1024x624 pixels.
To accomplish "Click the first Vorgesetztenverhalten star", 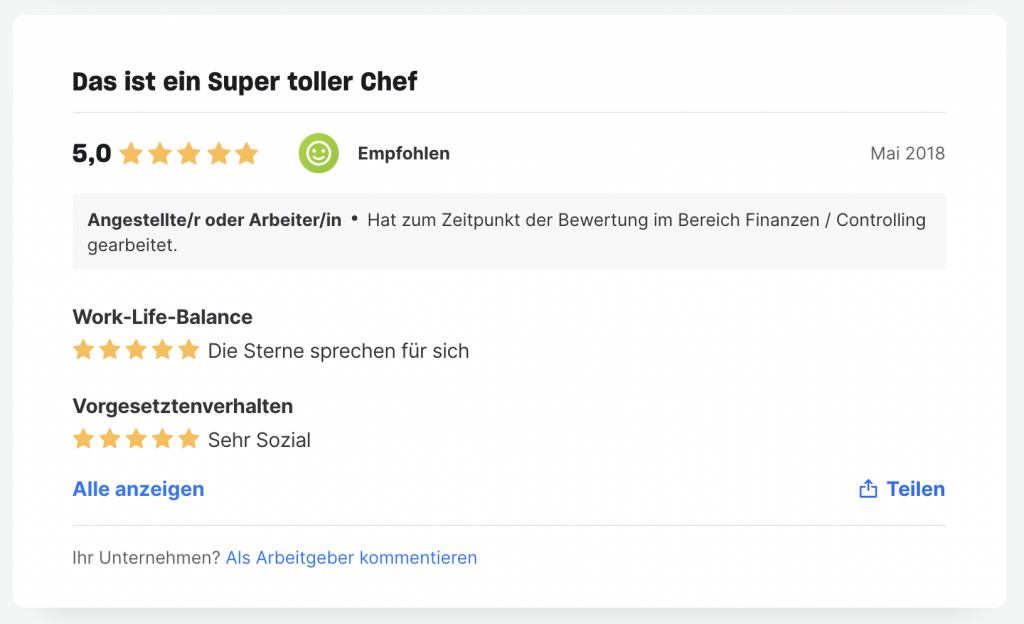I will [84, 439].
